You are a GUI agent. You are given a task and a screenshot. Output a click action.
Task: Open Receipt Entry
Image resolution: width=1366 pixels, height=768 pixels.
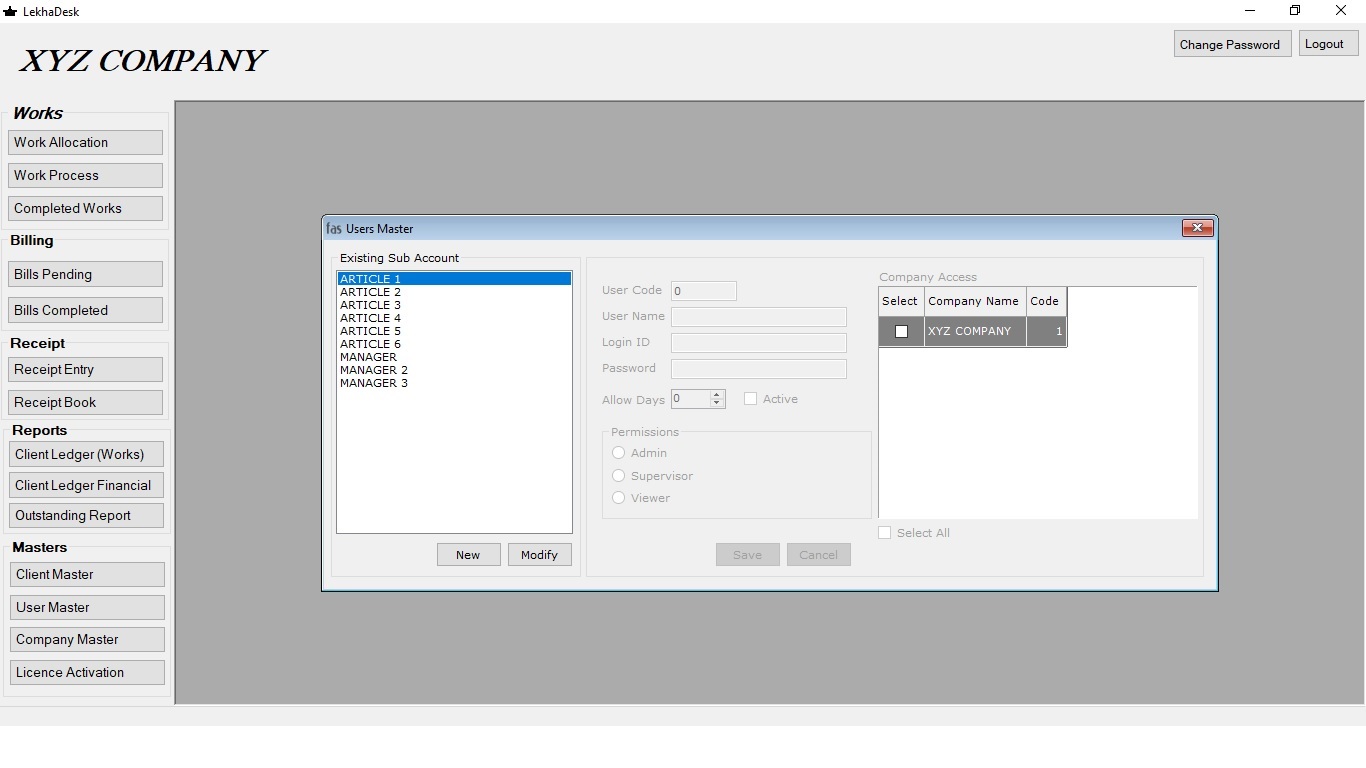pos(85,369)
